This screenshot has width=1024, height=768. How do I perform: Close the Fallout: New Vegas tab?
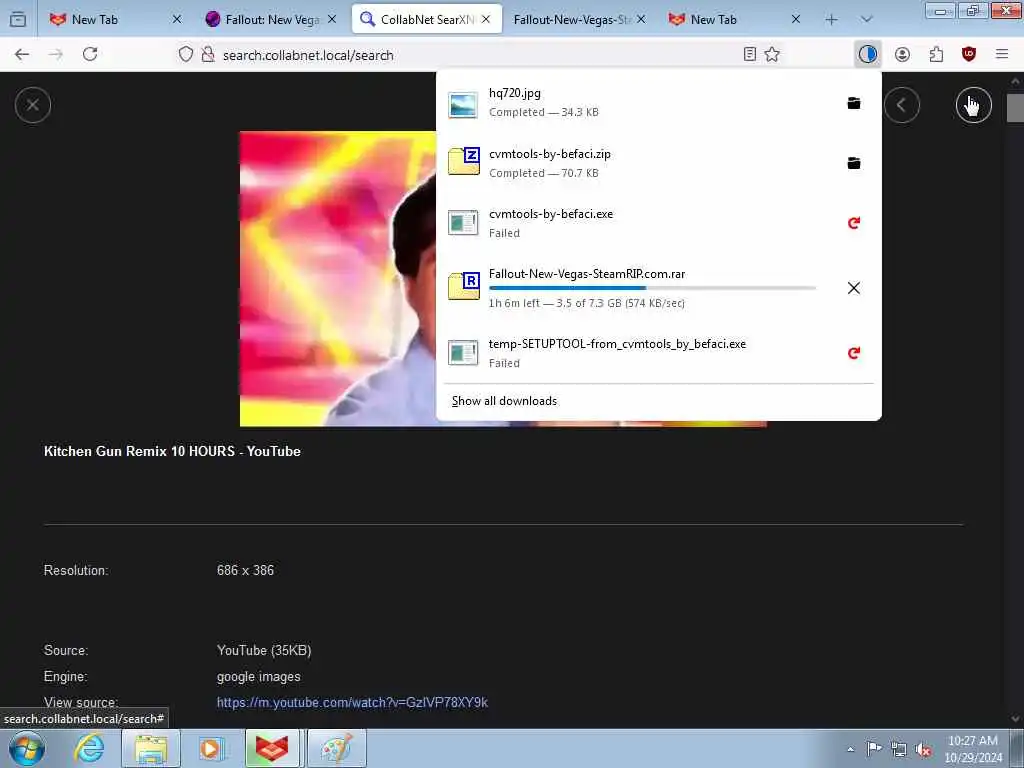click(332, 20)
